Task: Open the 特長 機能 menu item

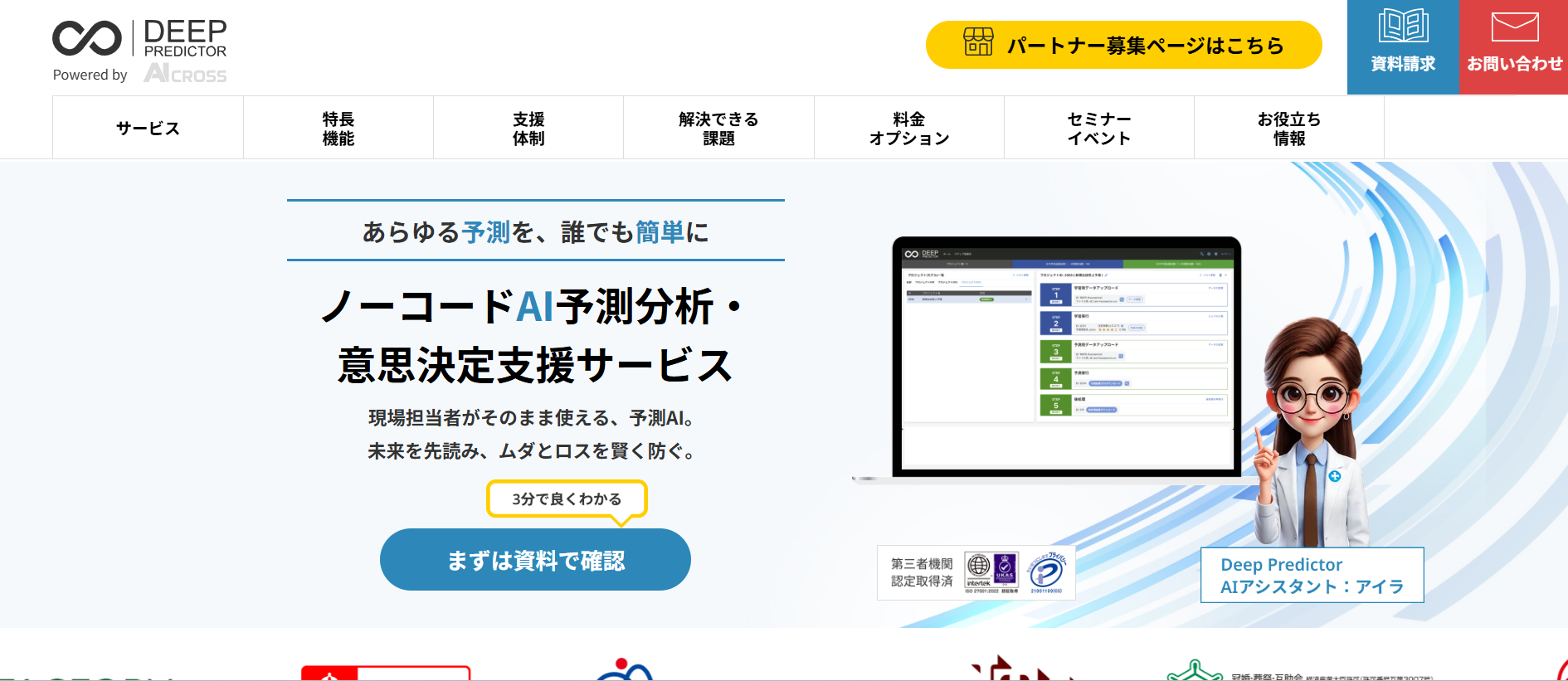Action: coord(338,128)
